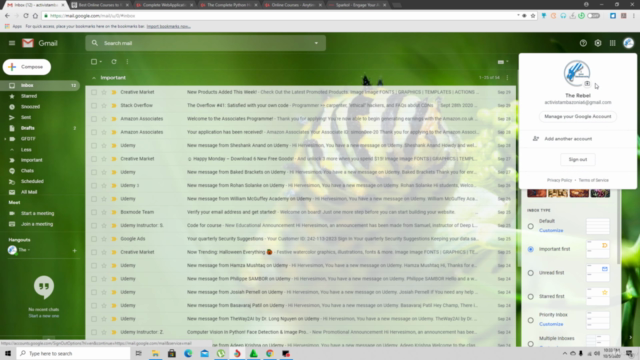The height and width of the screenshot is (360, 640).
Task: Tick the checkbox for Stack Overflow email
Action: pyautogui.click(x=94, y=105)
